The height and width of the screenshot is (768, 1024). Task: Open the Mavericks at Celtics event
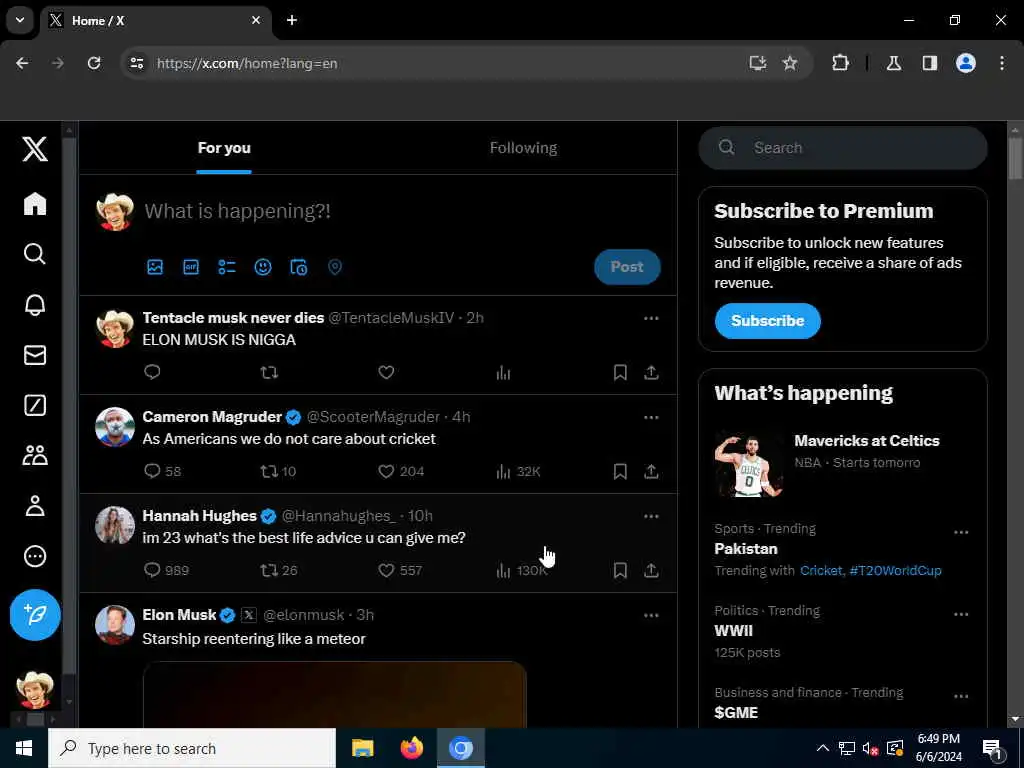pyautogui.click(x=842, y=462)
